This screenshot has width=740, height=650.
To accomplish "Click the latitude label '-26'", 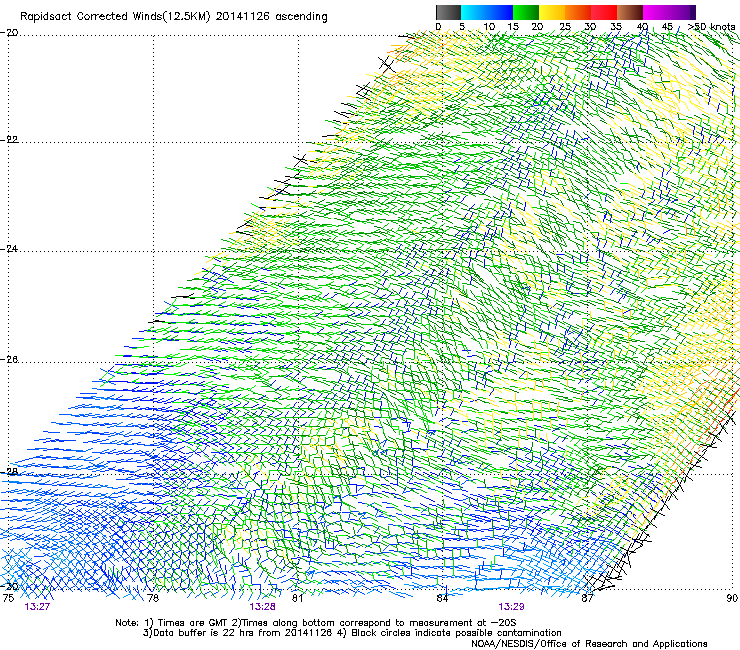I will click(x=9, y=359).
